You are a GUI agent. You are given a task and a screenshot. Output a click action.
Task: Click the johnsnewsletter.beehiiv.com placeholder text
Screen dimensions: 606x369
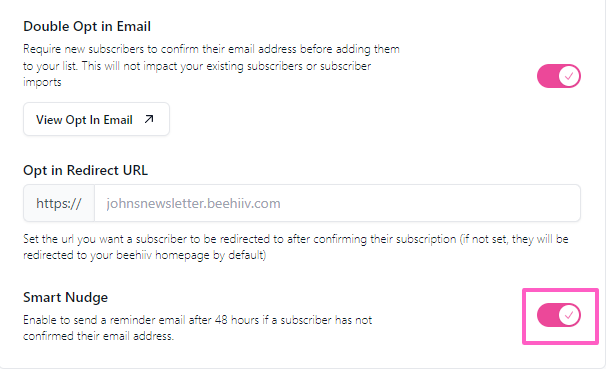(193, 203)
